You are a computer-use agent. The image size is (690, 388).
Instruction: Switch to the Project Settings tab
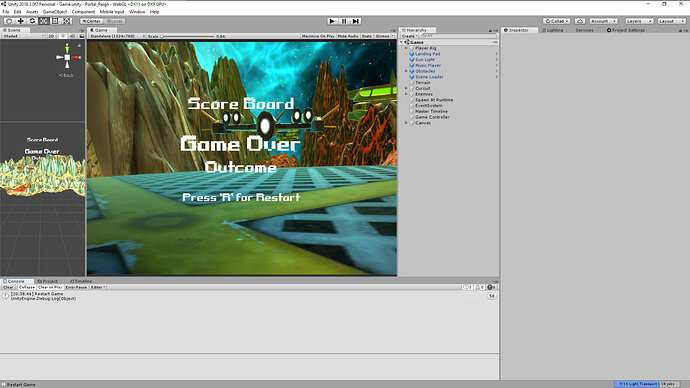(x=625, y=30)
